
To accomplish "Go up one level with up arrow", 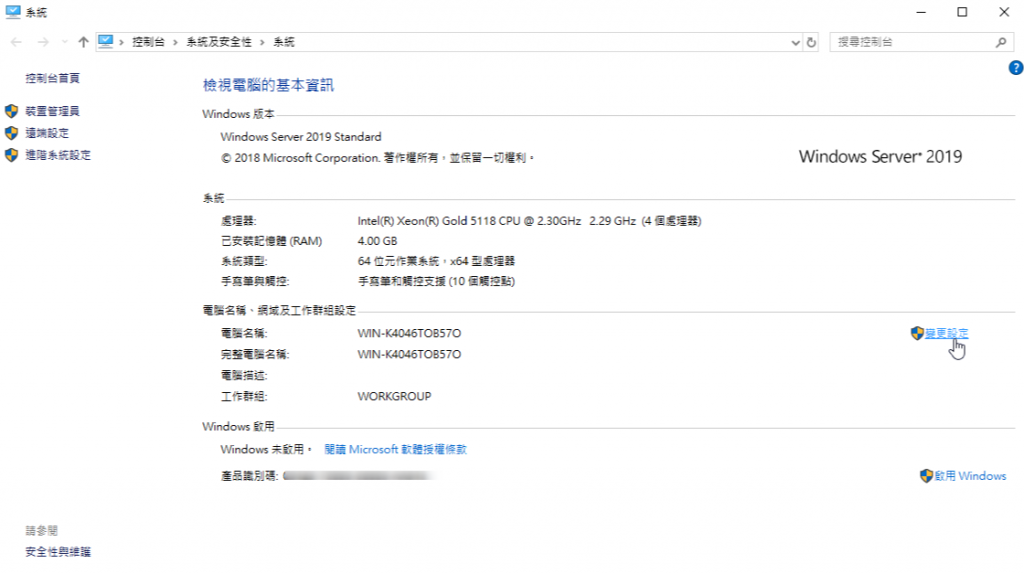I will pyautogui.click(x=83, y=42).
